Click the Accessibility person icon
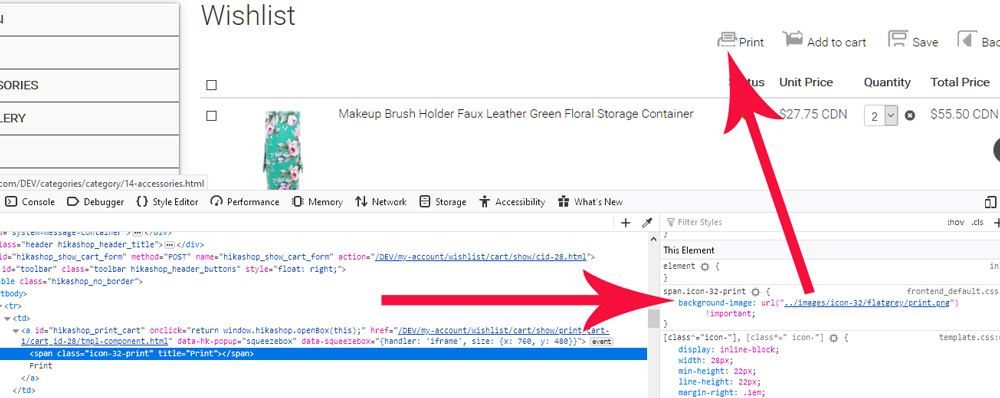 point(485,202)
